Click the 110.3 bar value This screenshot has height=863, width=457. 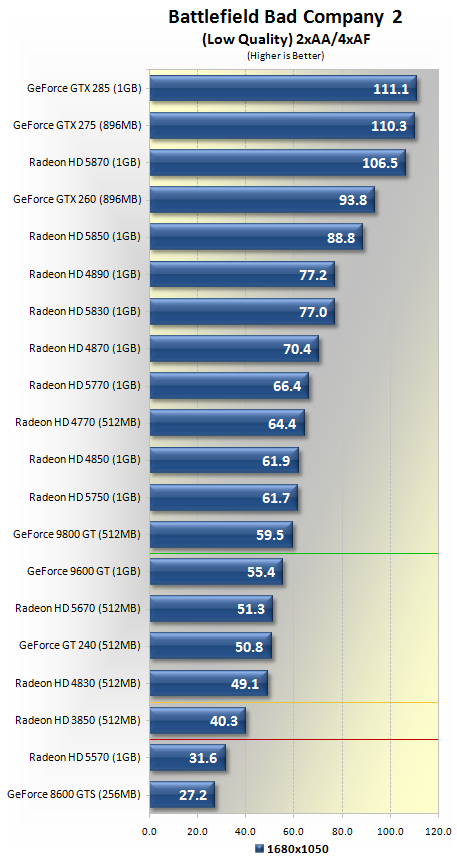tap(389, 126)
